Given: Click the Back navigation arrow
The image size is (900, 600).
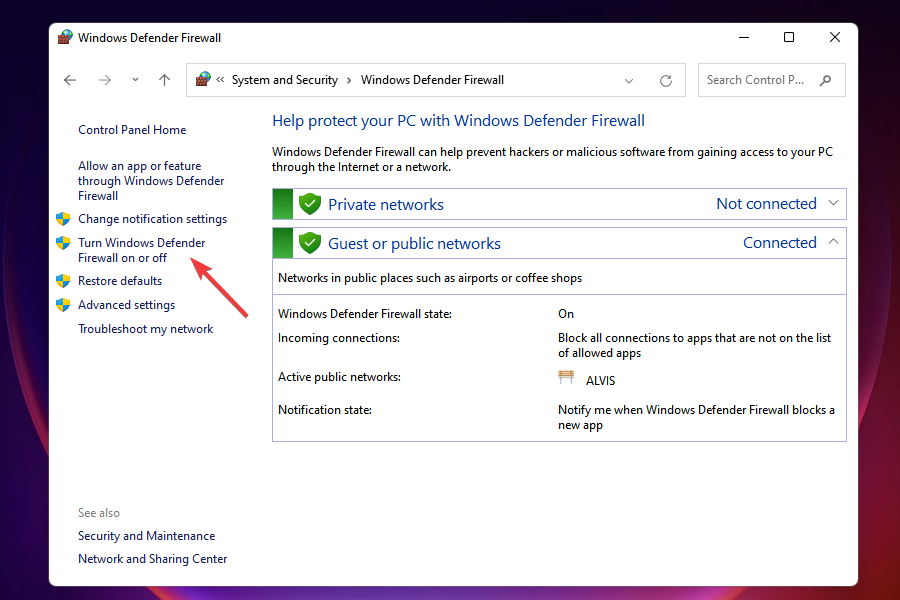Looking at the screenshot, I should (70, 80).
